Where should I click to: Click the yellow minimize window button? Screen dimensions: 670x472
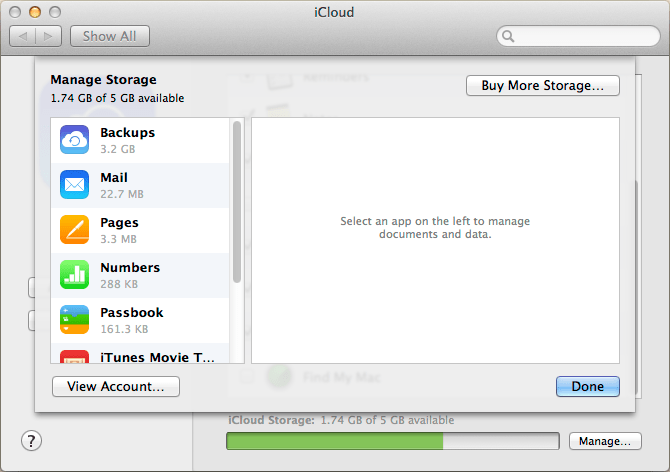click(35, 12)
